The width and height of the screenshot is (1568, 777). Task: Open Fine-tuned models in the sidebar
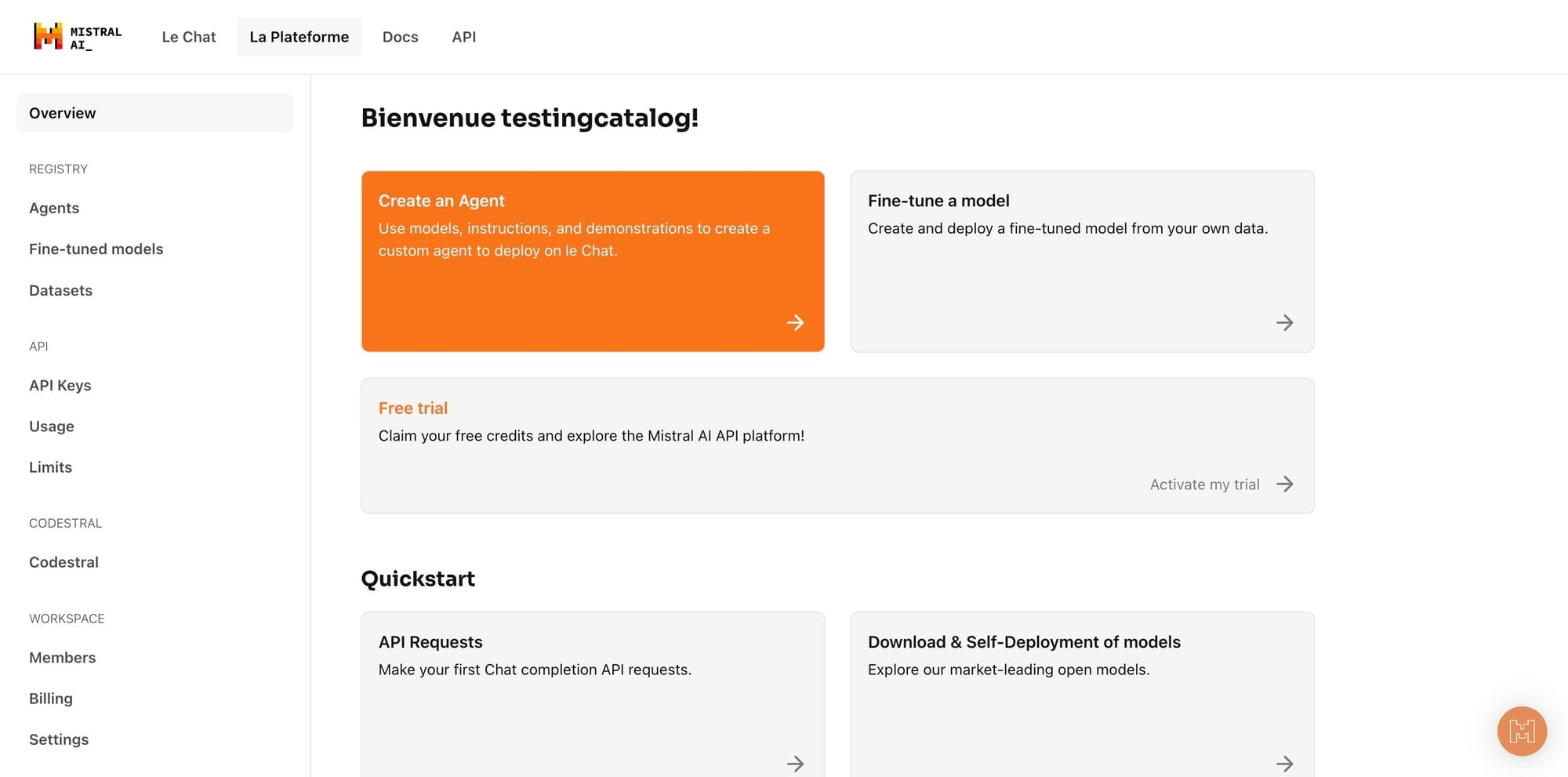tap(96, 249)
